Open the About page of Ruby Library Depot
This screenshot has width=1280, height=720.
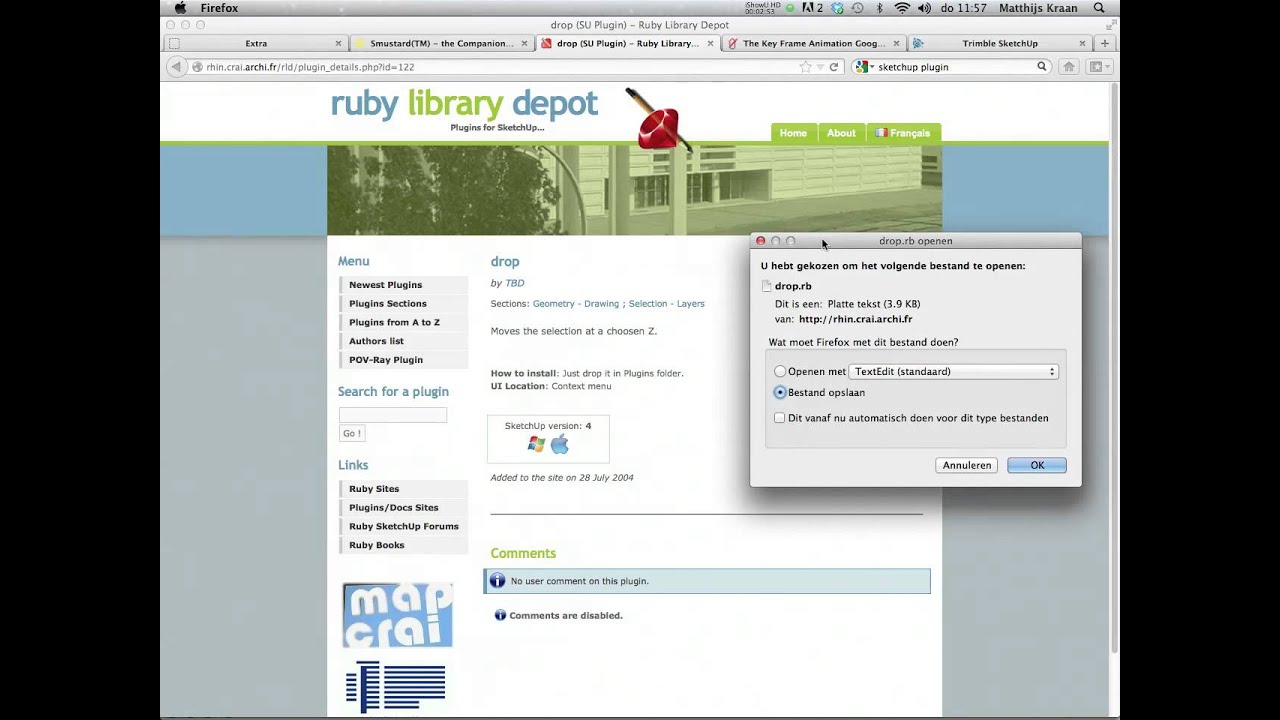(x=841, y=133)
